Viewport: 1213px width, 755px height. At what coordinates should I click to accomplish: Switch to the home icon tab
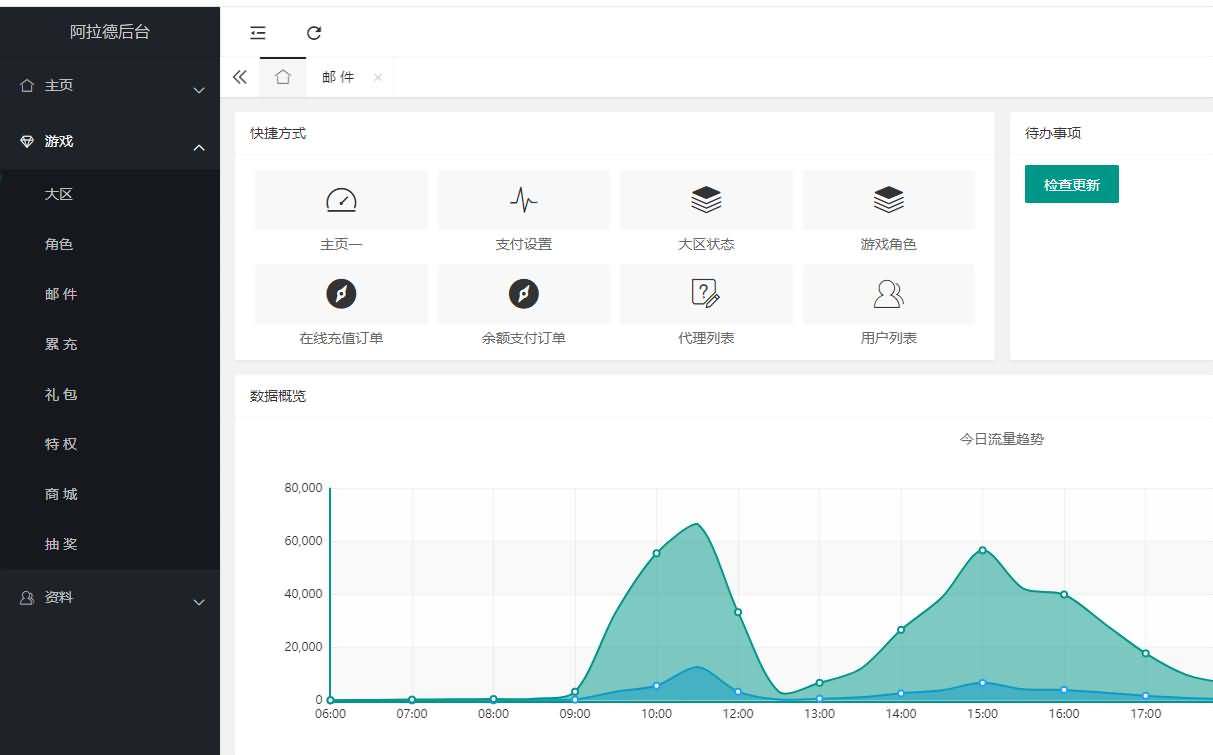coord(283,77)
